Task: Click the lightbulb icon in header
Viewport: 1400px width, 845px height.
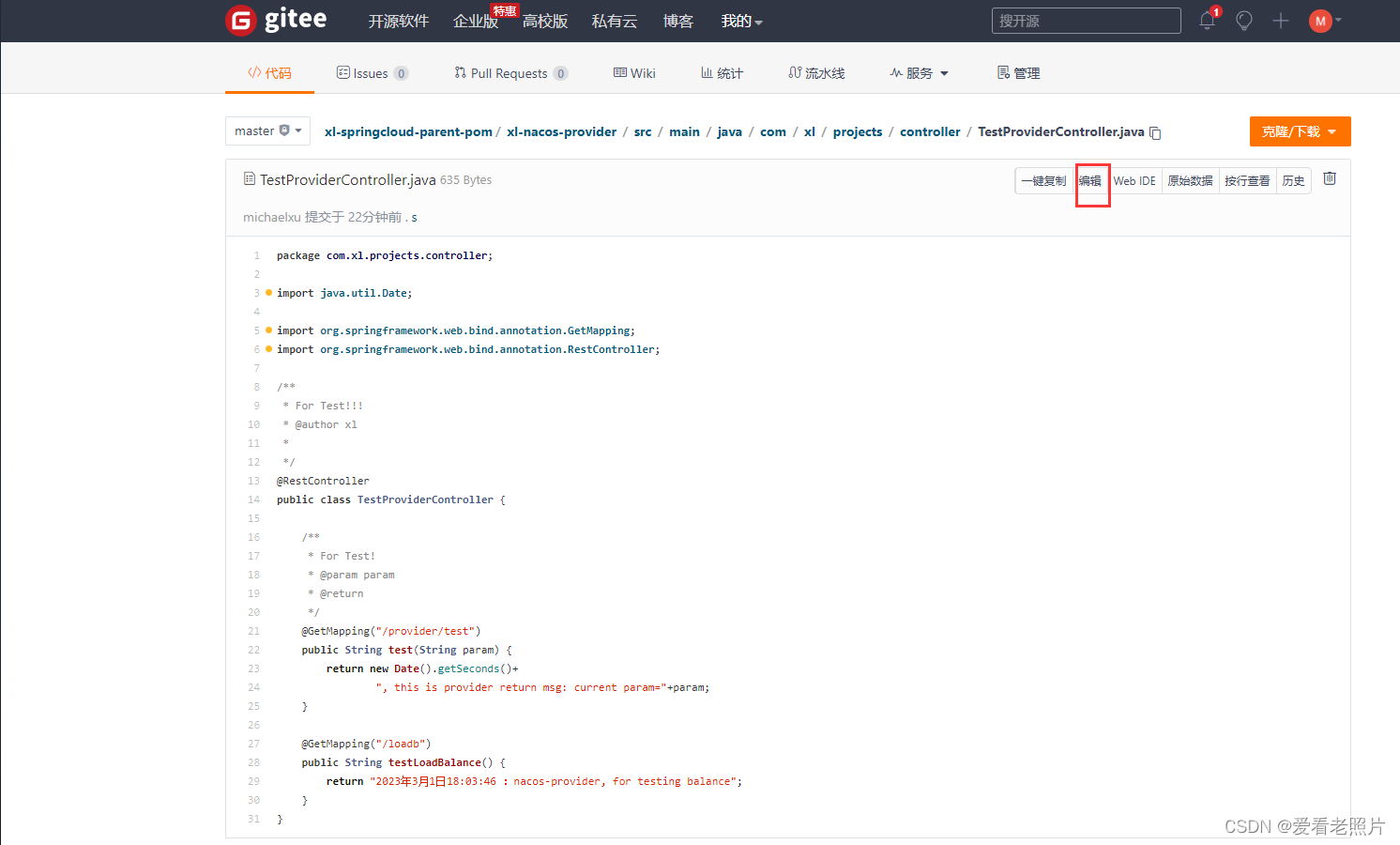Action: click(x=1244, y=21)
